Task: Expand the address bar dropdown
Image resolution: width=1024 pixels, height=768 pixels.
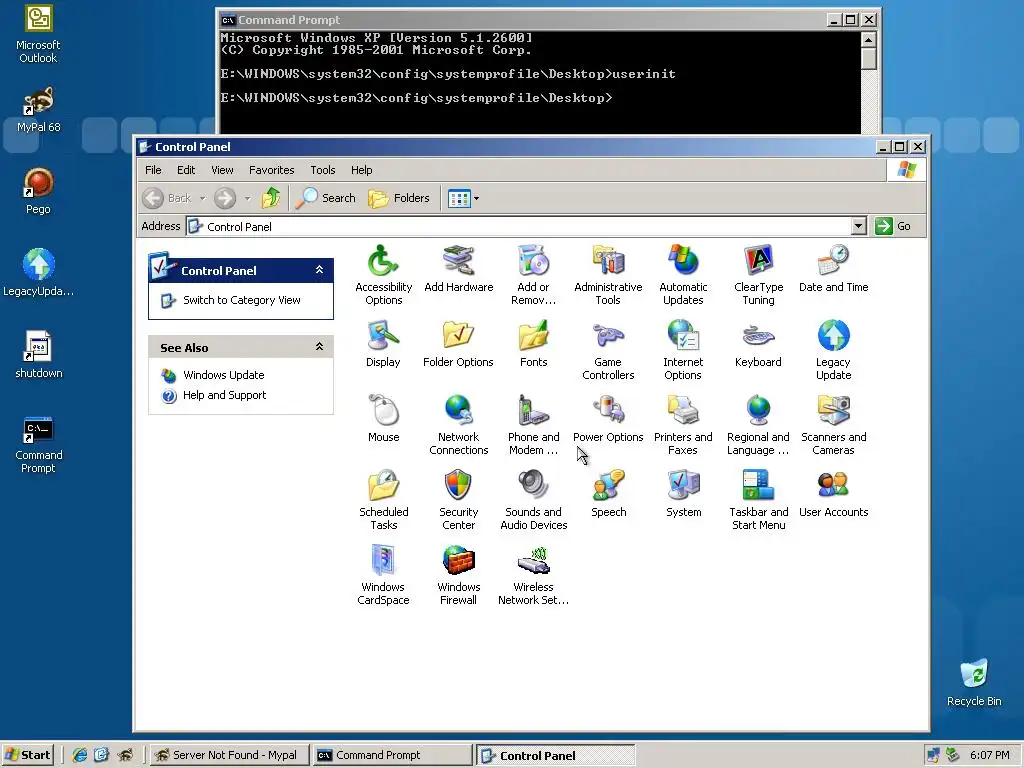Action: pyautogui.click(x=858, y=226)
